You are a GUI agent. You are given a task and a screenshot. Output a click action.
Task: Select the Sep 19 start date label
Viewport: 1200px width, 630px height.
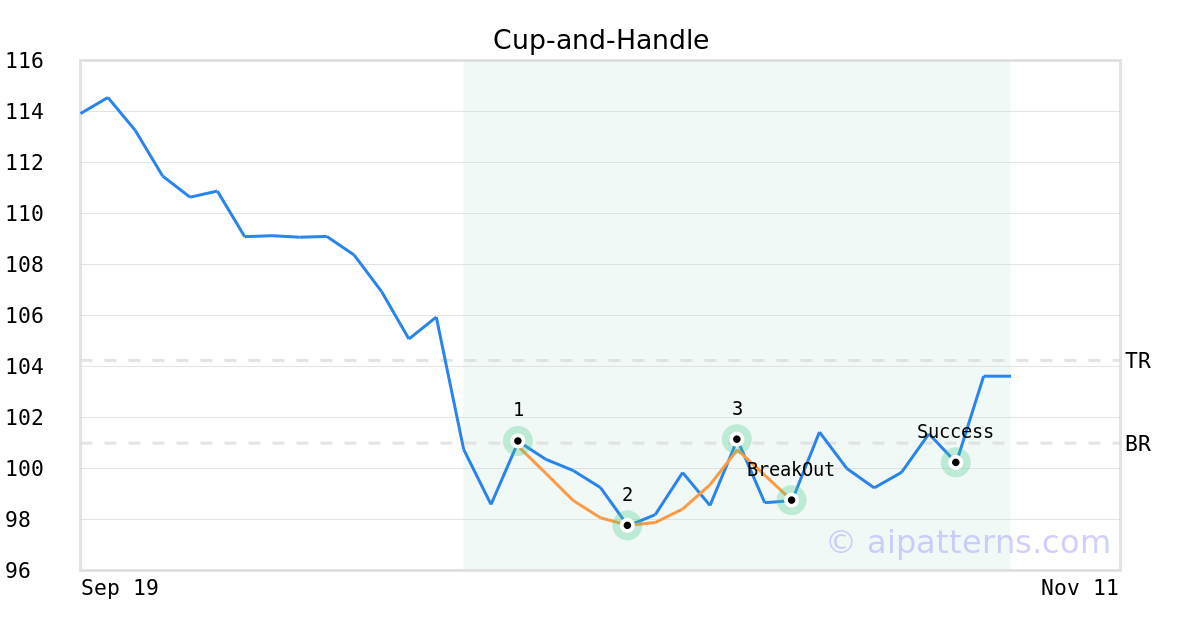point(120,588)
